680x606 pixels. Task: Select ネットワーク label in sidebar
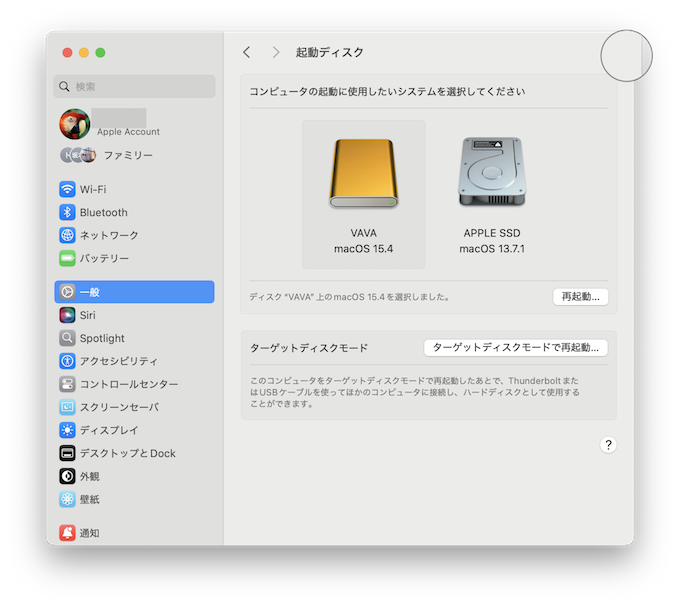pyautogui.click(x=109, y=236)
